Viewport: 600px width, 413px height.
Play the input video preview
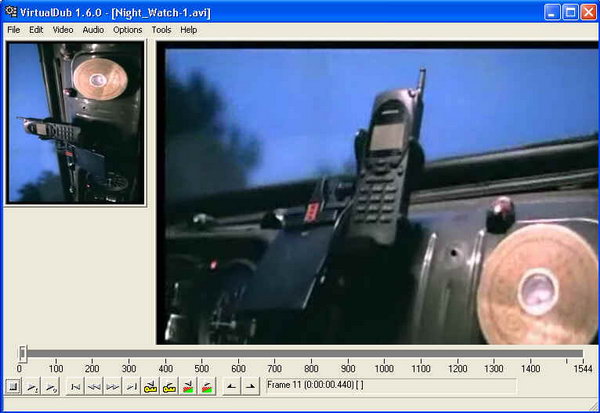(x=32, y=387)
